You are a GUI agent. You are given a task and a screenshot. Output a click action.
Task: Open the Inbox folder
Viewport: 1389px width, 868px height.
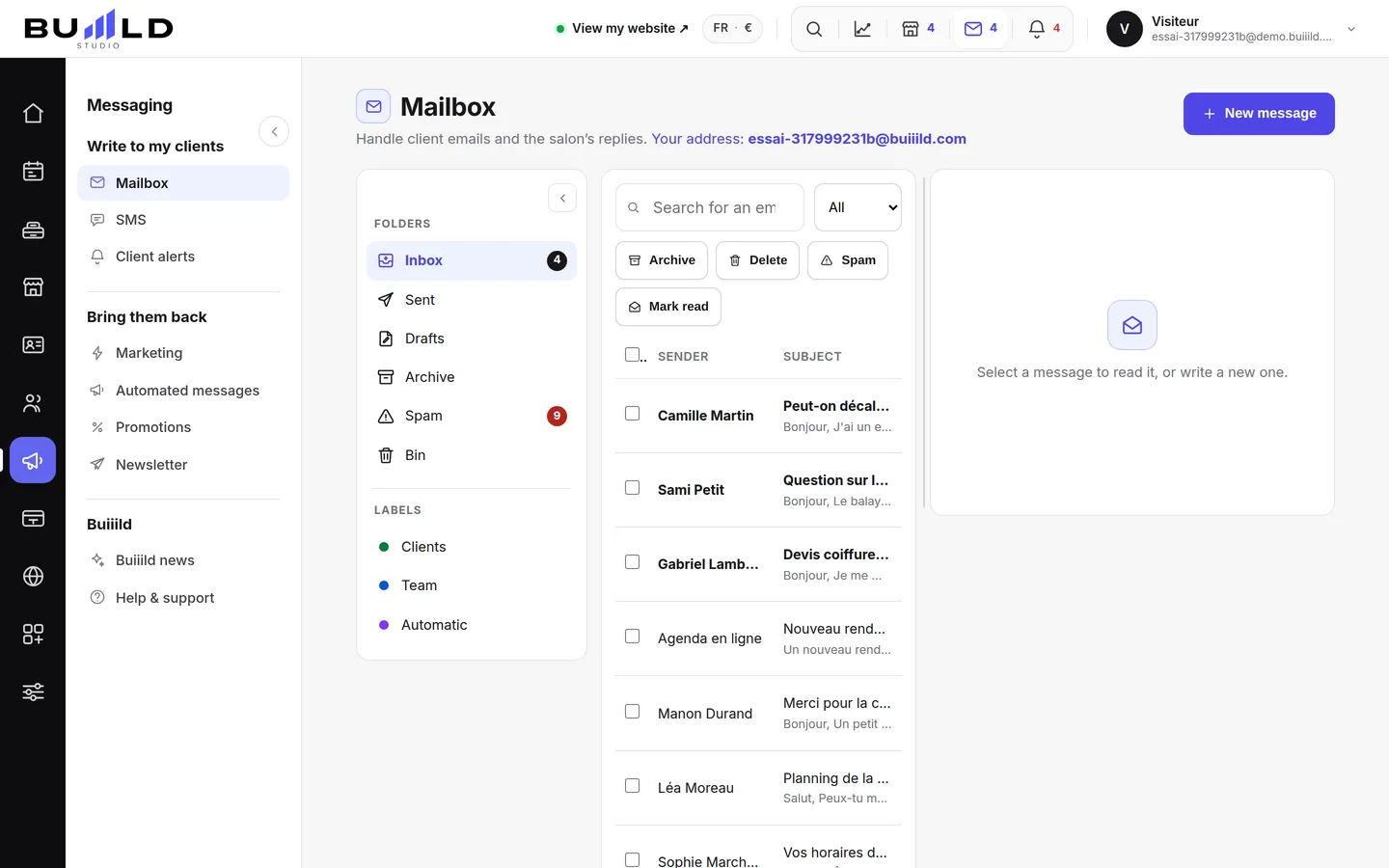(x=472, y=260)
